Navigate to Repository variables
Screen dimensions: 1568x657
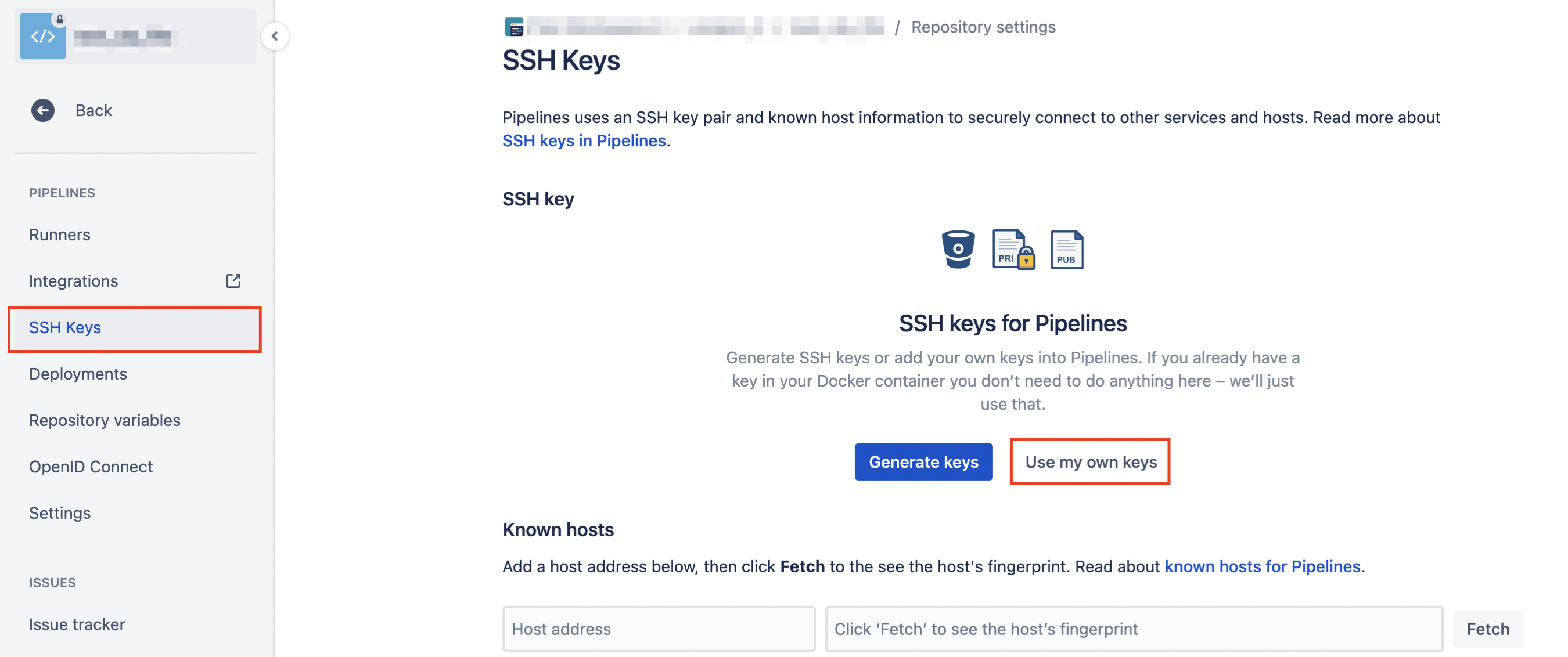click(104, 420)
